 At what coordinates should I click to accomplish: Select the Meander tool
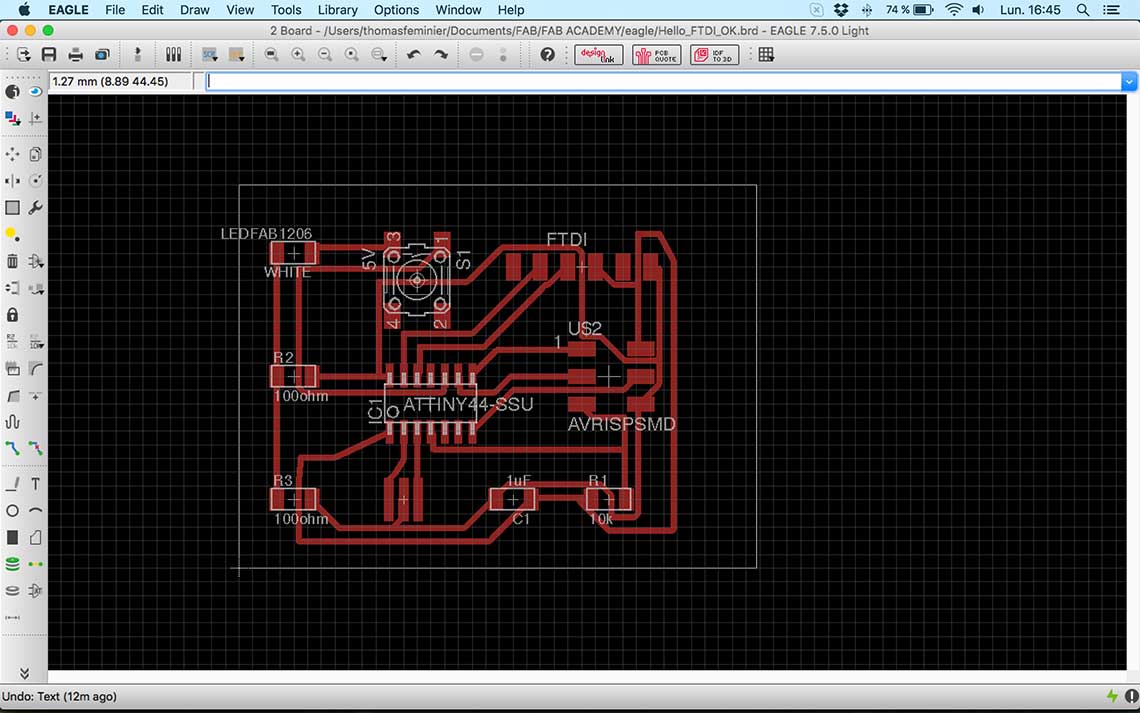12,422
